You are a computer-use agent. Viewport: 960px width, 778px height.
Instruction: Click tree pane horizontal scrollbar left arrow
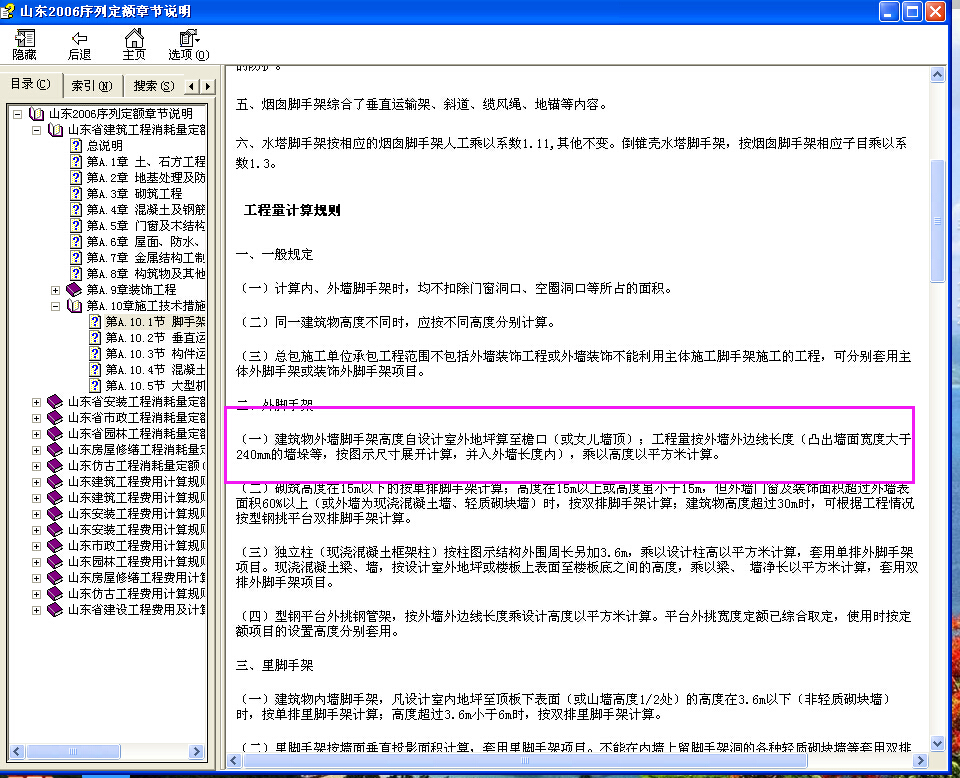(17, 751)
